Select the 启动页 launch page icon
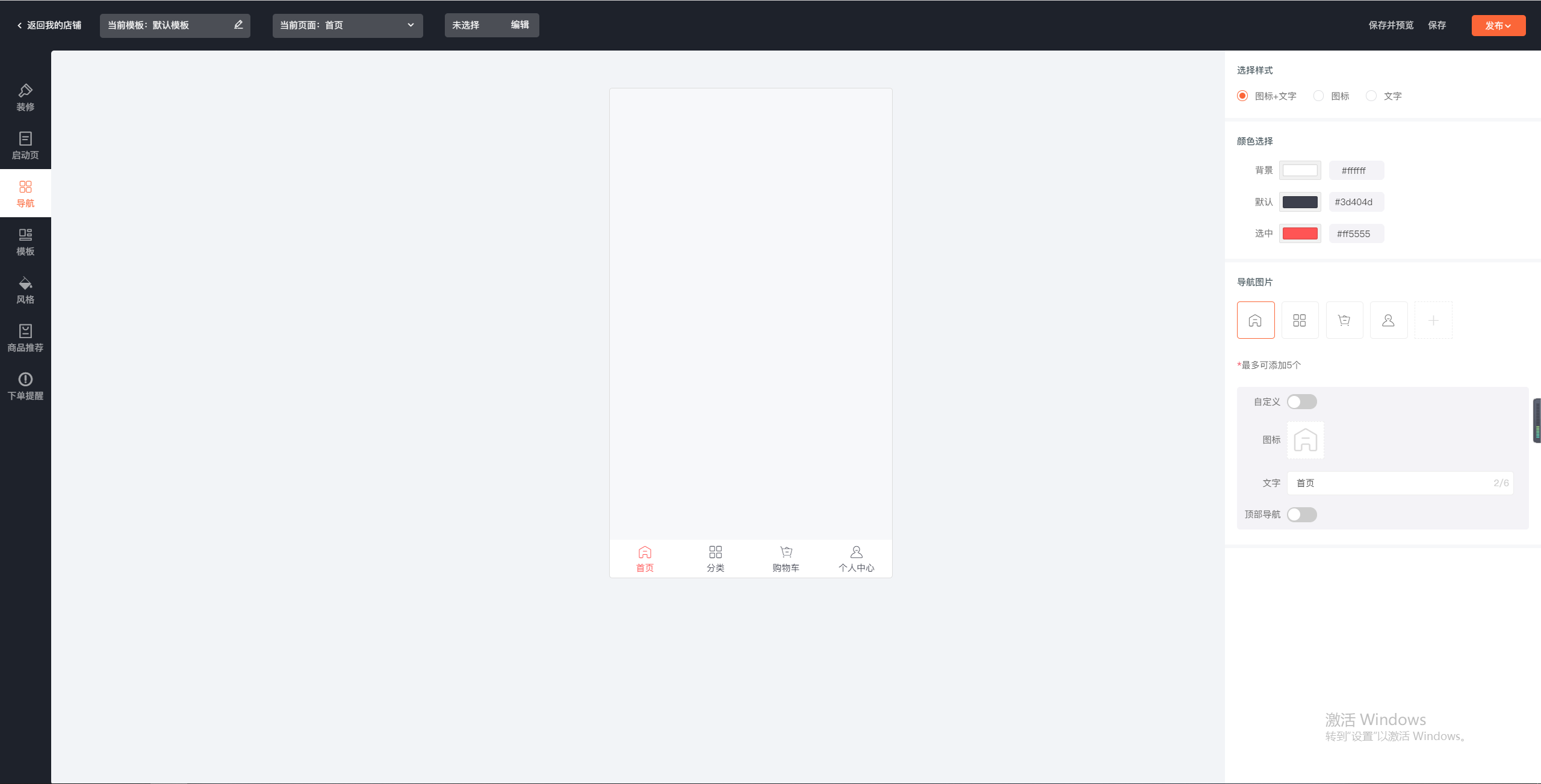Image resolution: width=1541 pixels, height=784 pixels. (x=25, y=145)
